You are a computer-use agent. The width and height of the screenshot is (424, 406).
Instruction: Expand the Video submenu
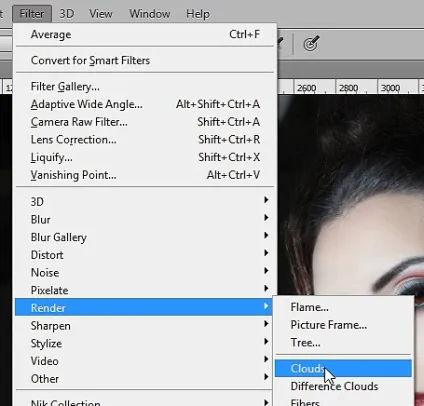145,361
